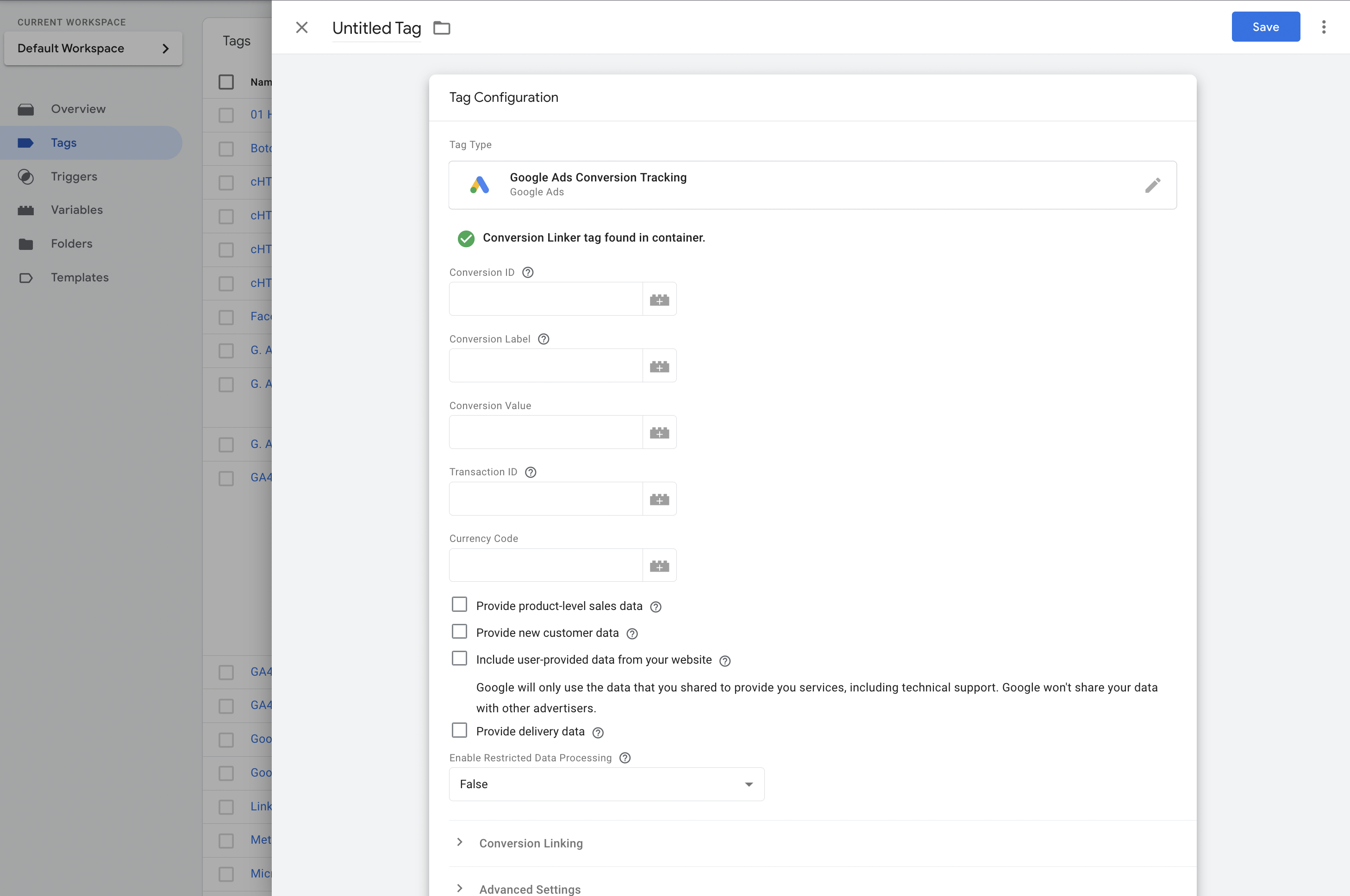The width and height of the screenshot is (1350, 896).
Task: Click the Tags sidebar icon
Action: coord(26,142)
